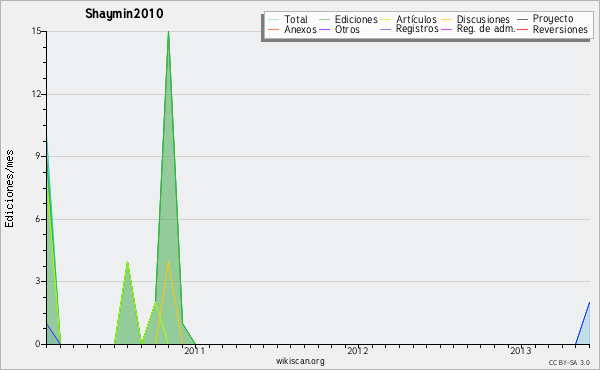
Task: Click the red Reversiones legend line swatch
Action: coord(522,29)
